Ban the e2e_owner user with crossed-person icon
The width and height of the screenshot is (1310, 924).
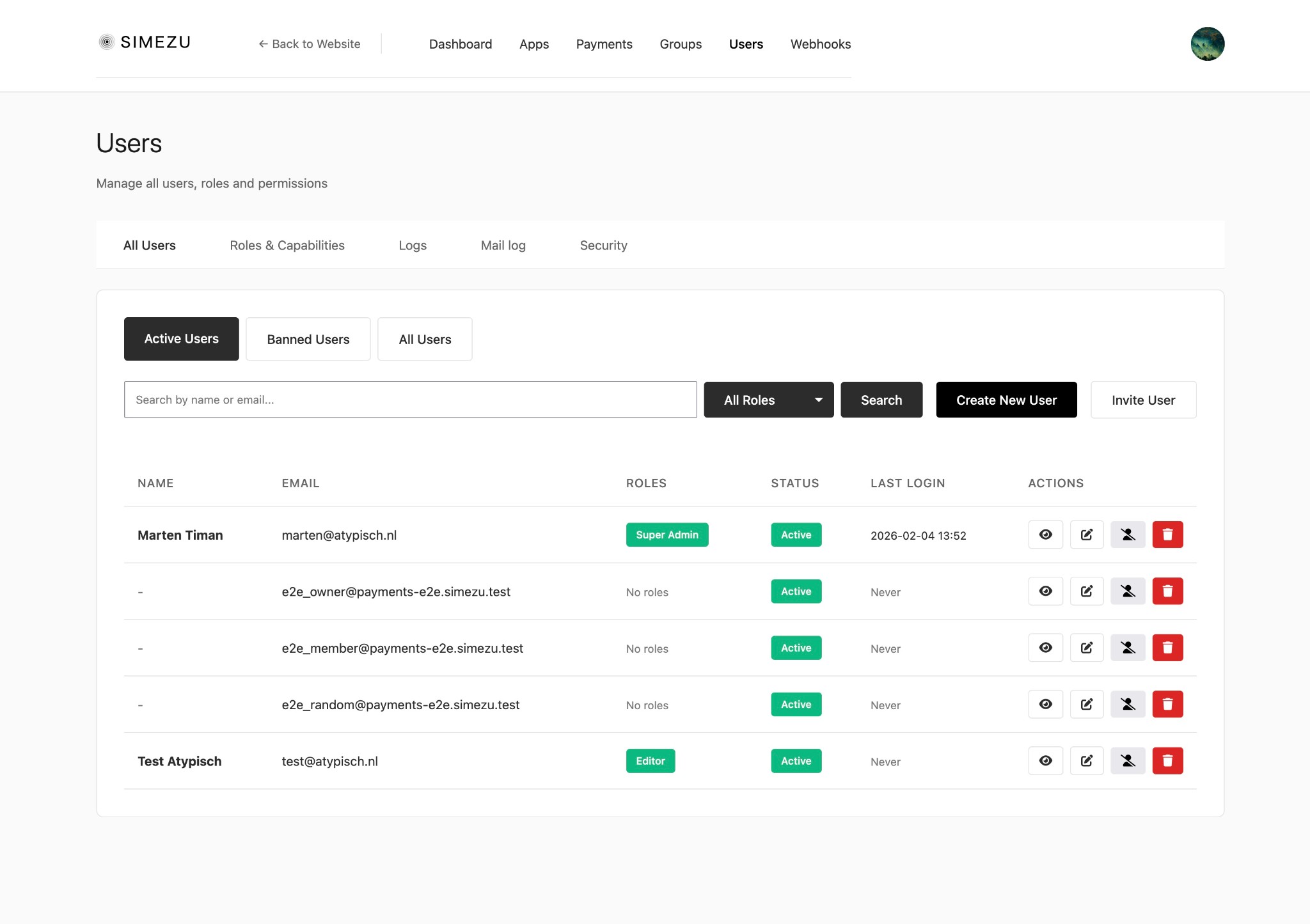1128,591
